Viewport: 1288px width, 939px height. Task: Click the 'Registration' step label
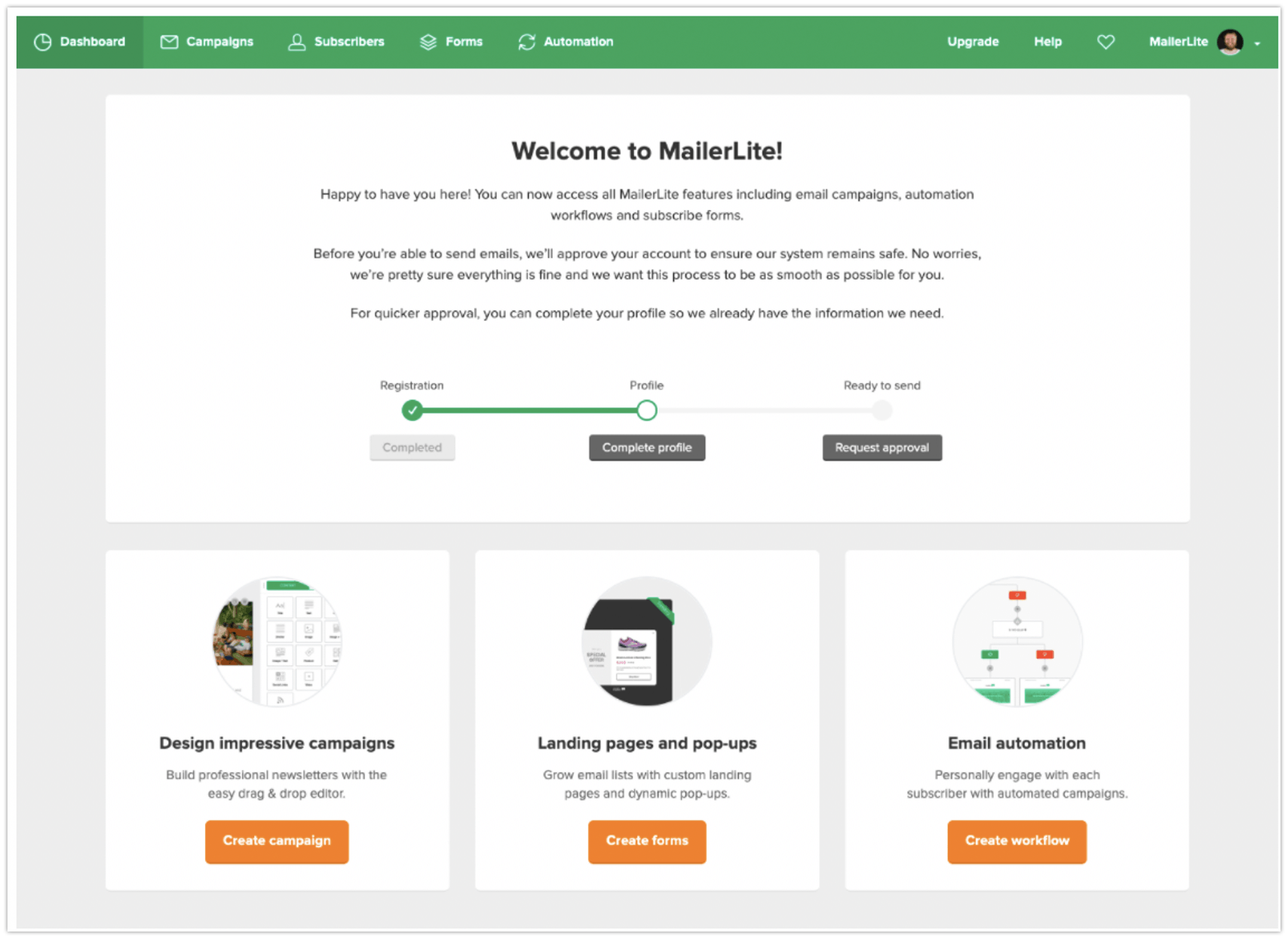click(x=411, y=386)
